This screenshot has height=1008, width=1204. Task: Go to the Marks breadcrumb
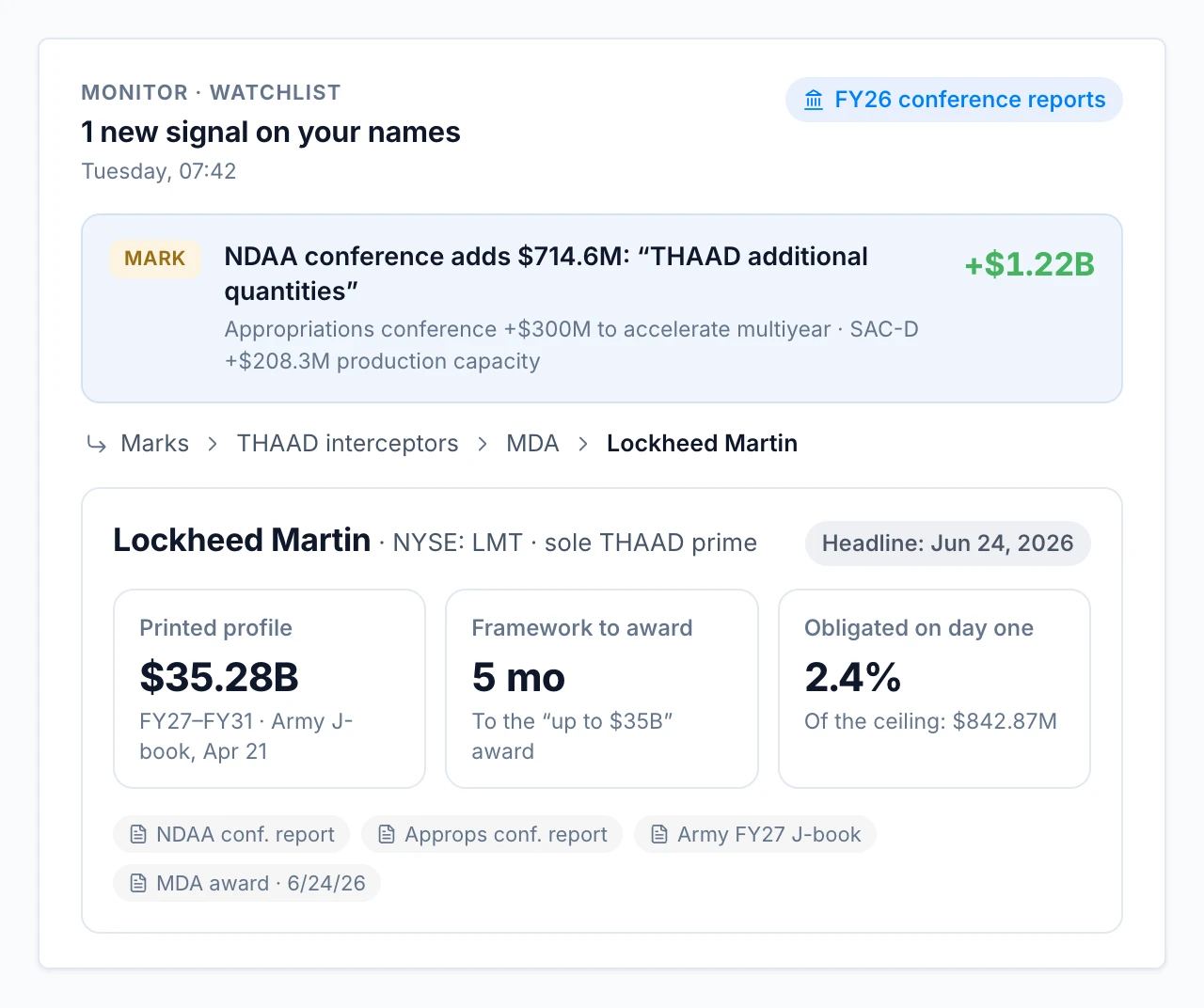pyautogui.click(x=154, y=444)
